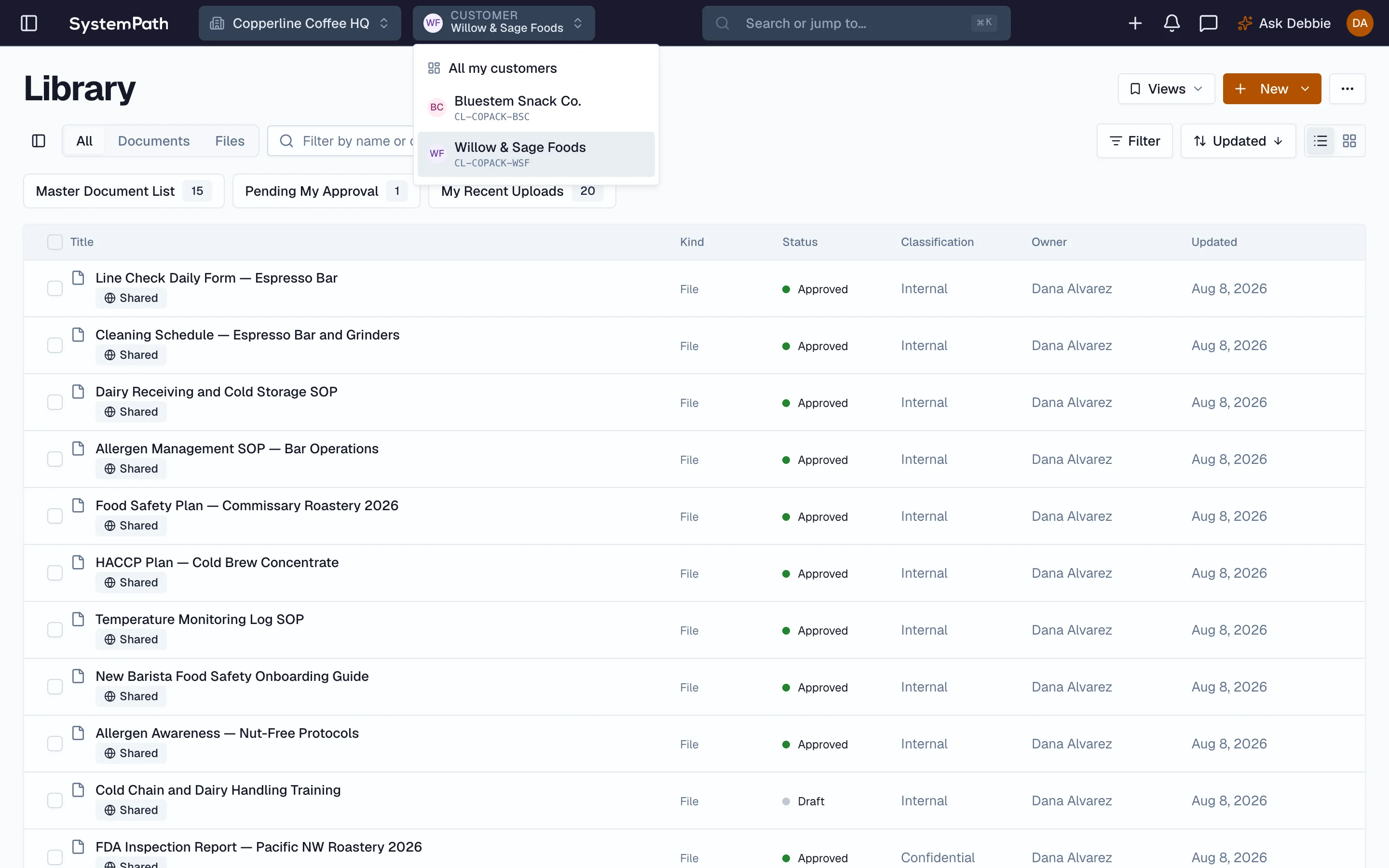Screen dimensions: 1389x868
Task: Sort by the Classification column header
Action: tap(937, 242)
